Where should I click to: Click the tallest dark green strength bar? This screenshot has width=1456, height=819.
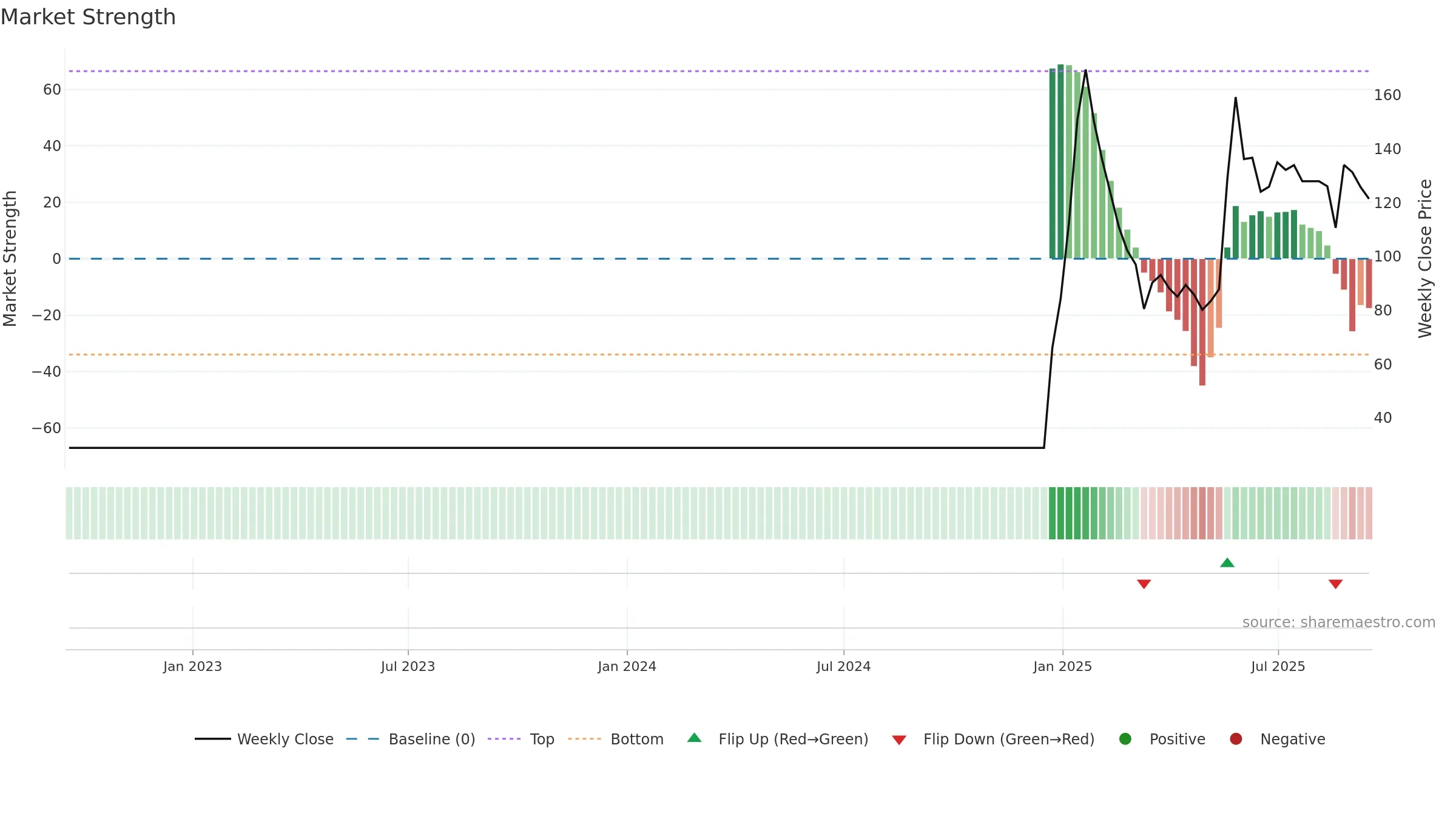tap(1060, 161)
